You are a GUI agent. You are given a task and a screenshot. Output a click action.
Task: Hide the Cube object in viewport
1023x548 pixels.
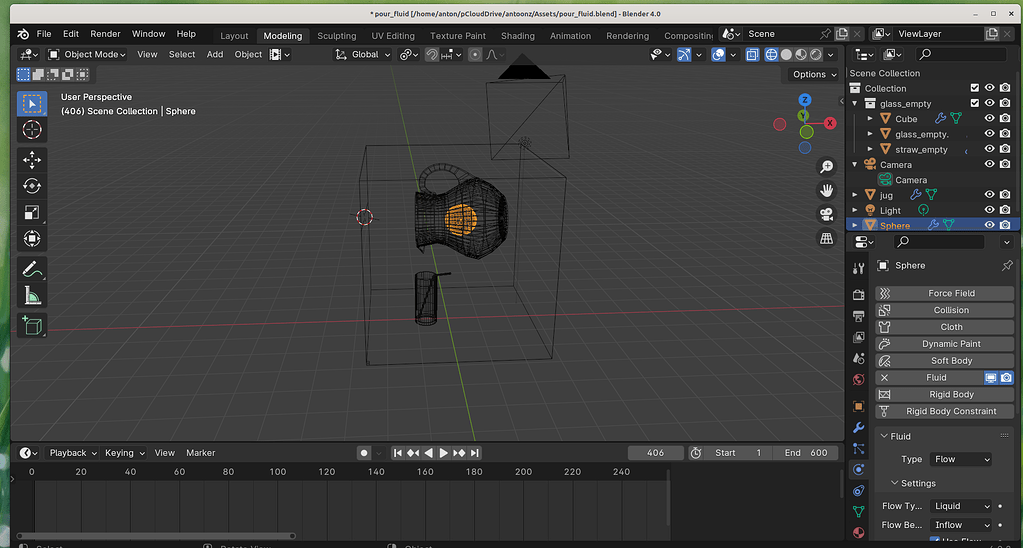(990, 118)
